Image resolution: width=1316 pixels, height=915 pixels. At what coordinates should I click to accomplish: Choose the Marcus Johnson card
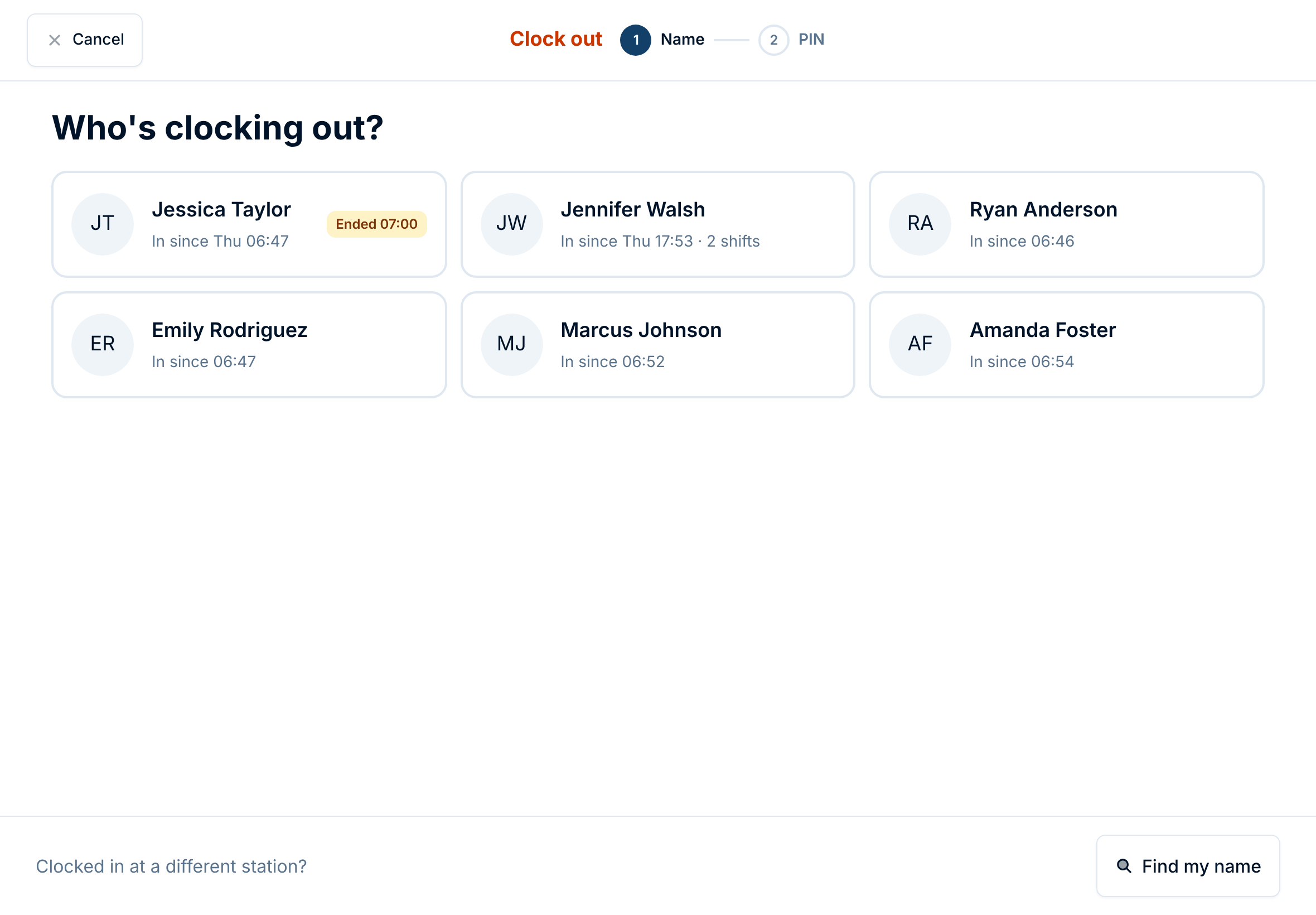[657, 345]
